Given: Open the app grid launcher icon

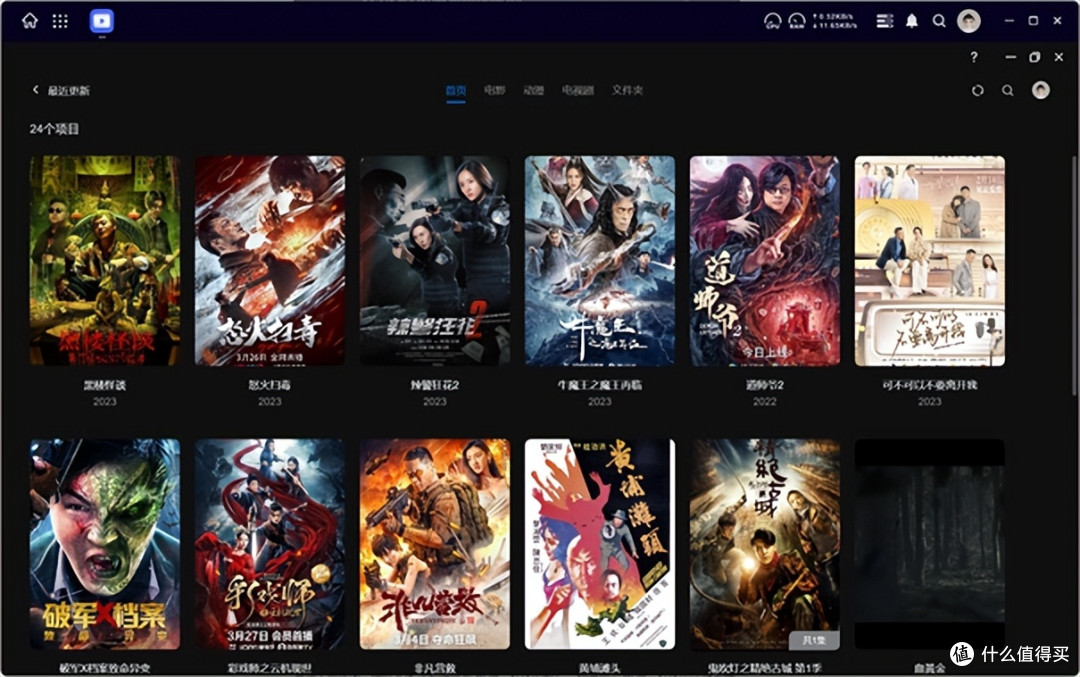Looking at the screenshot, I should point(60,21).
